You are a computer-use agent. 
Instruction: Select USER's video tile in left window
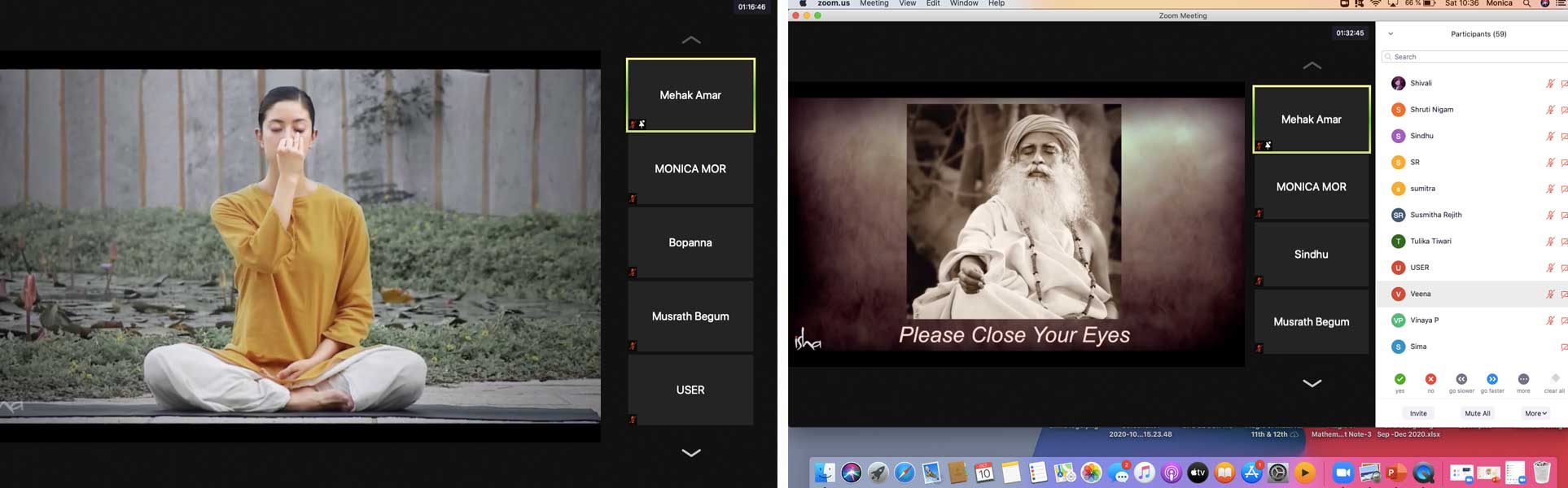point(690,390)
